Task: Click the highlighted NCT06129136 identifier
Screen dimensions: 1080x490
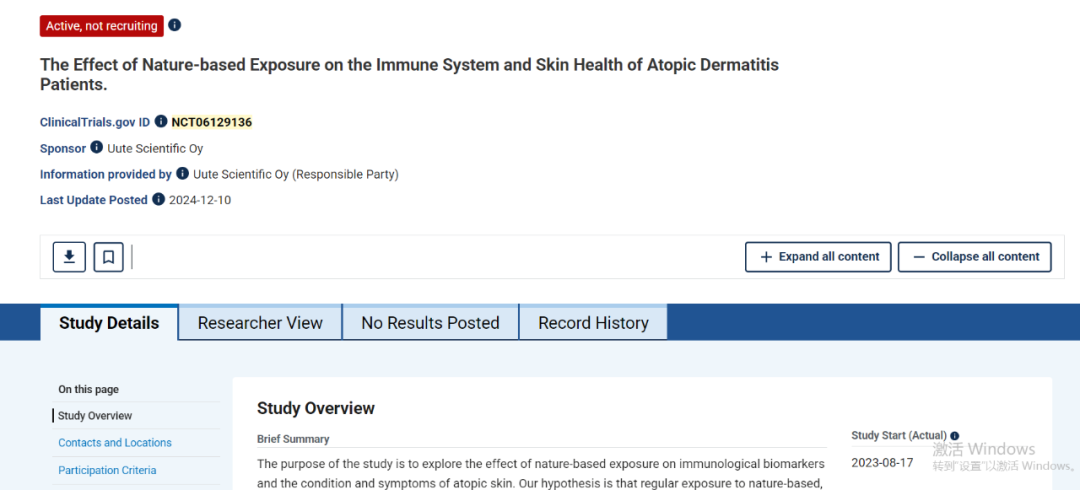Action: click(x=211, y=122)
